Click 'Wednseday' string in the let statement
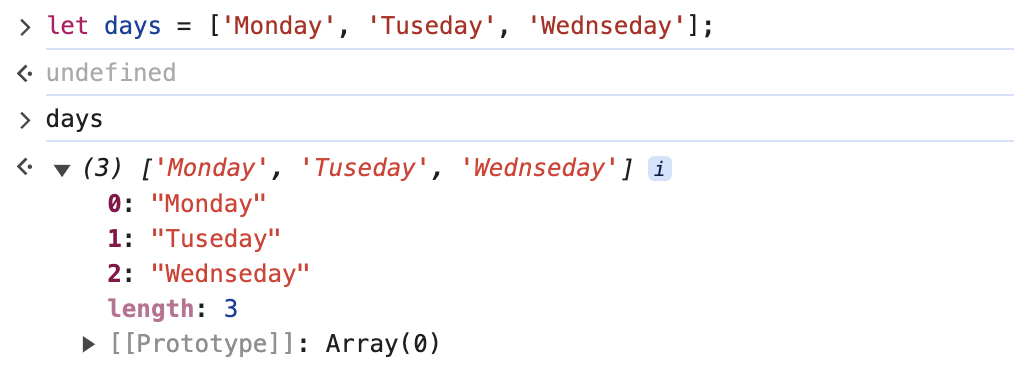Viewport: 1014px width, 374px height. (x=607, y=27)
